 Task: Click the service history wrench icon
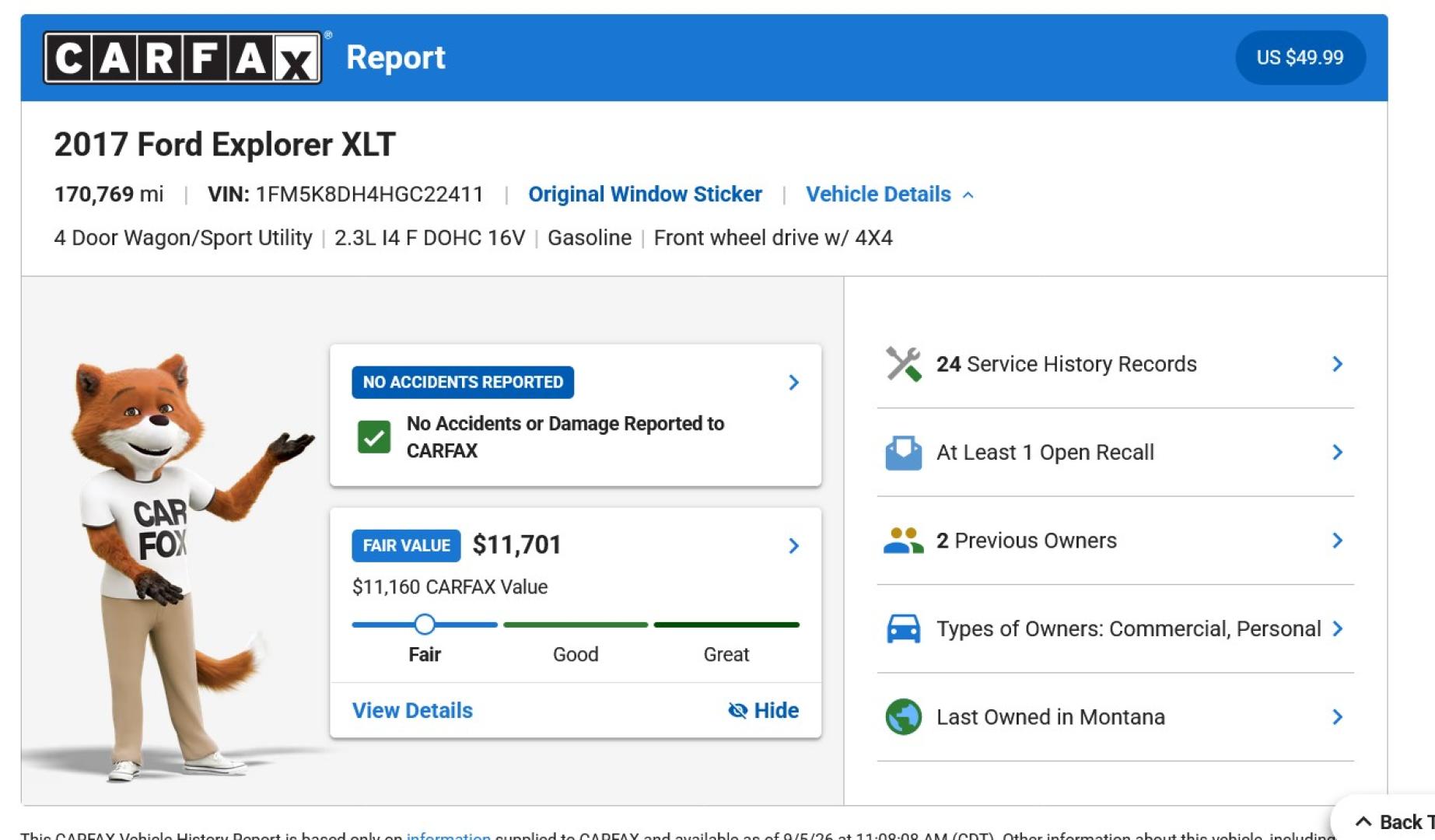coord(903,364)
